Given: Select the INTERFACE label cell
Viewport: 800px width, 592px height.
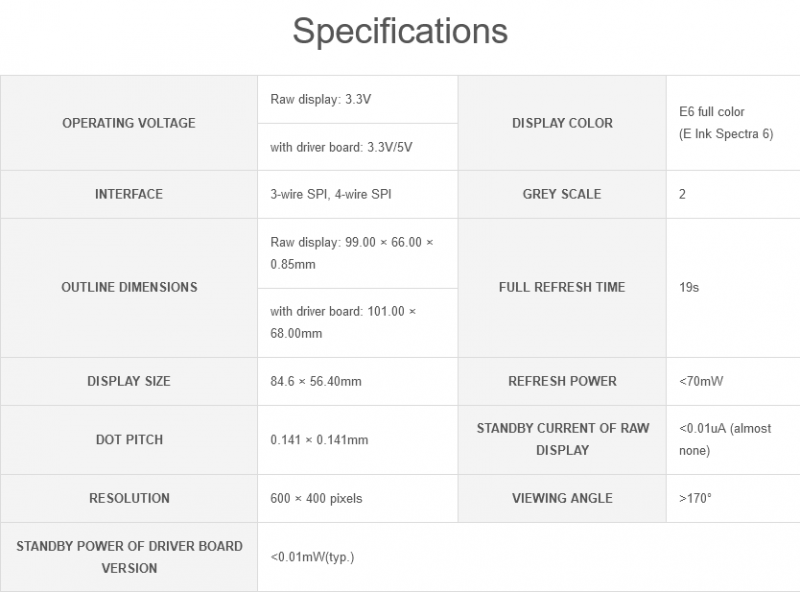Looking at the screenshot, I should (129, 194).
